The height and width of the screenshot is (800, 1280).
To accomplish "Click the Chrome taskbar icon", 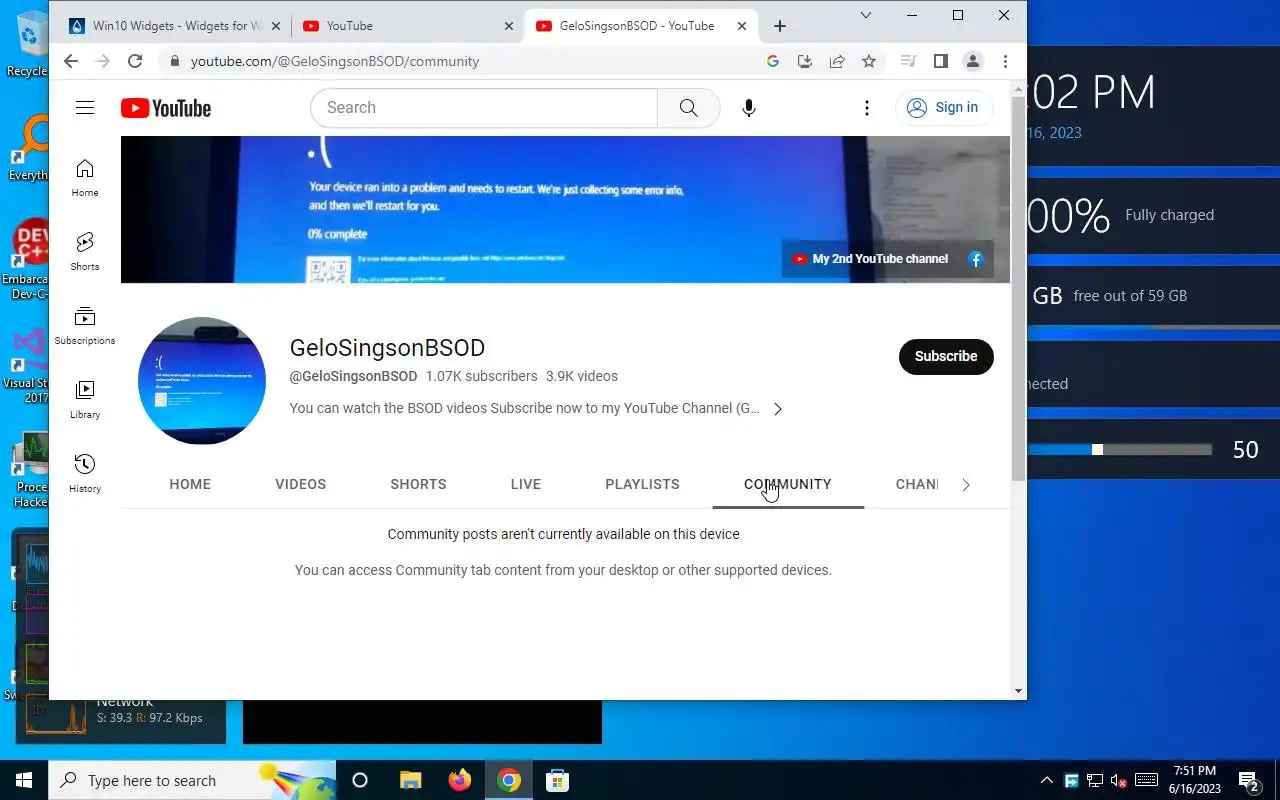I will tap(509, 780).
